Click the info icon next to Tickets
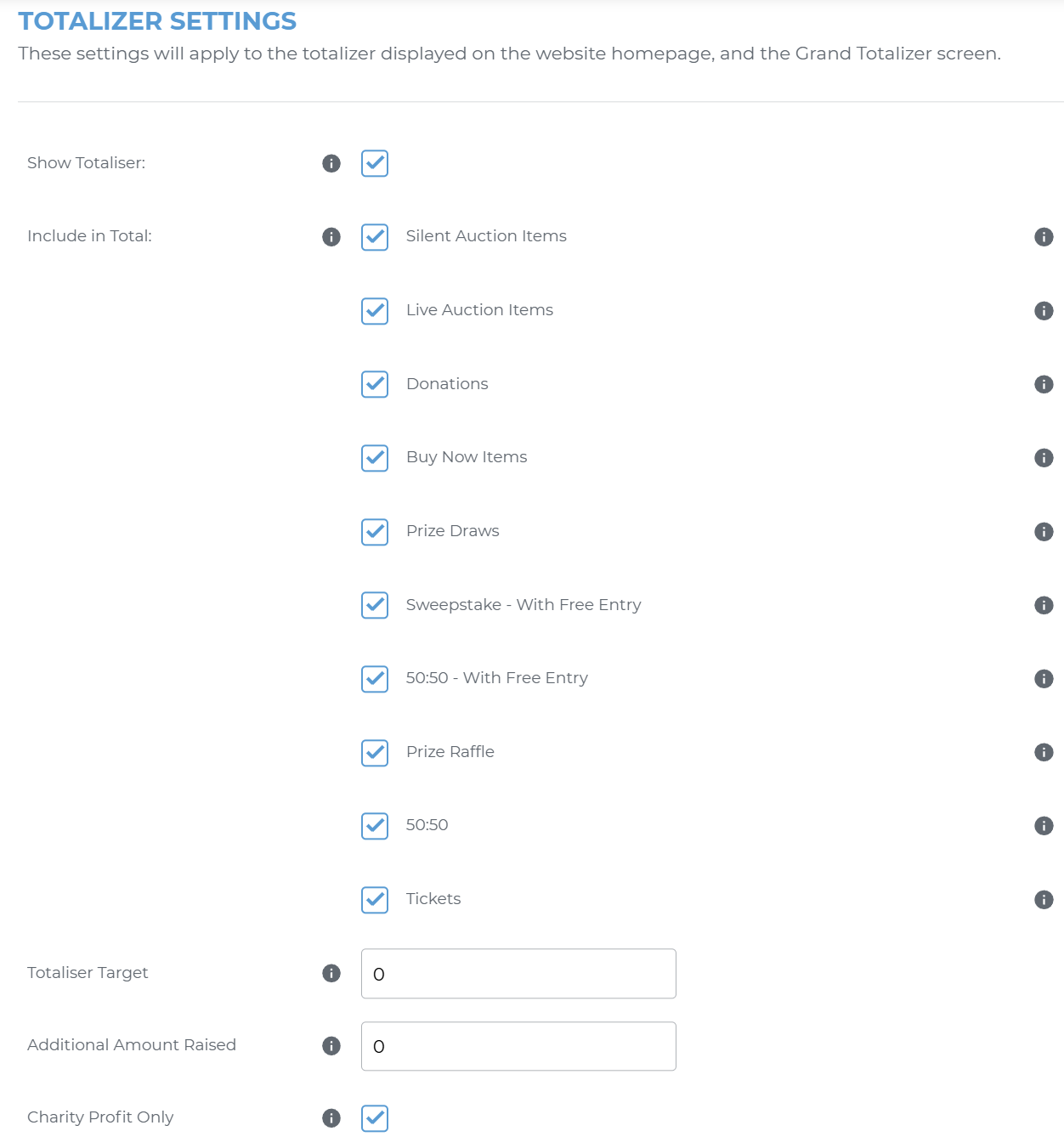 [x=1044, y=899]
